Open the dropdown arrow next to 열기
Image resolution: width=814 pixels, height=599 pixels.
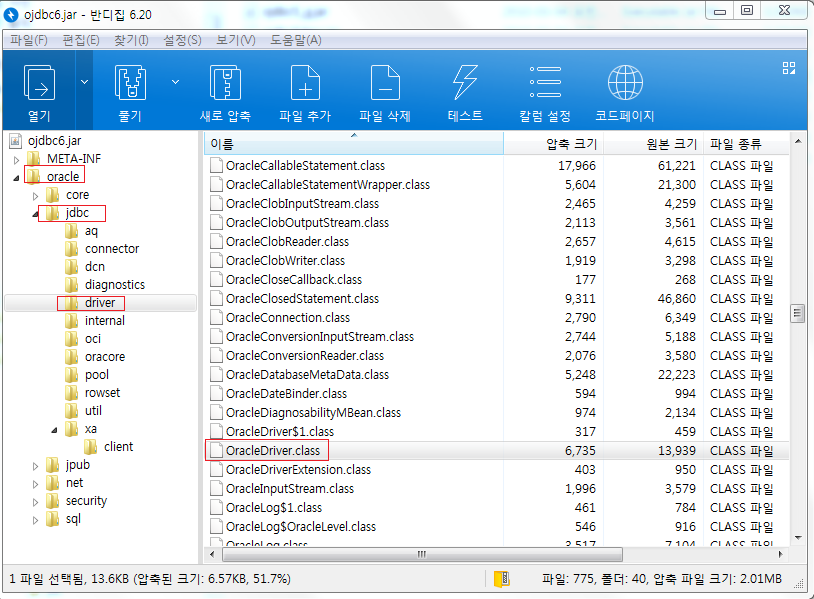[x=84, y=82]
